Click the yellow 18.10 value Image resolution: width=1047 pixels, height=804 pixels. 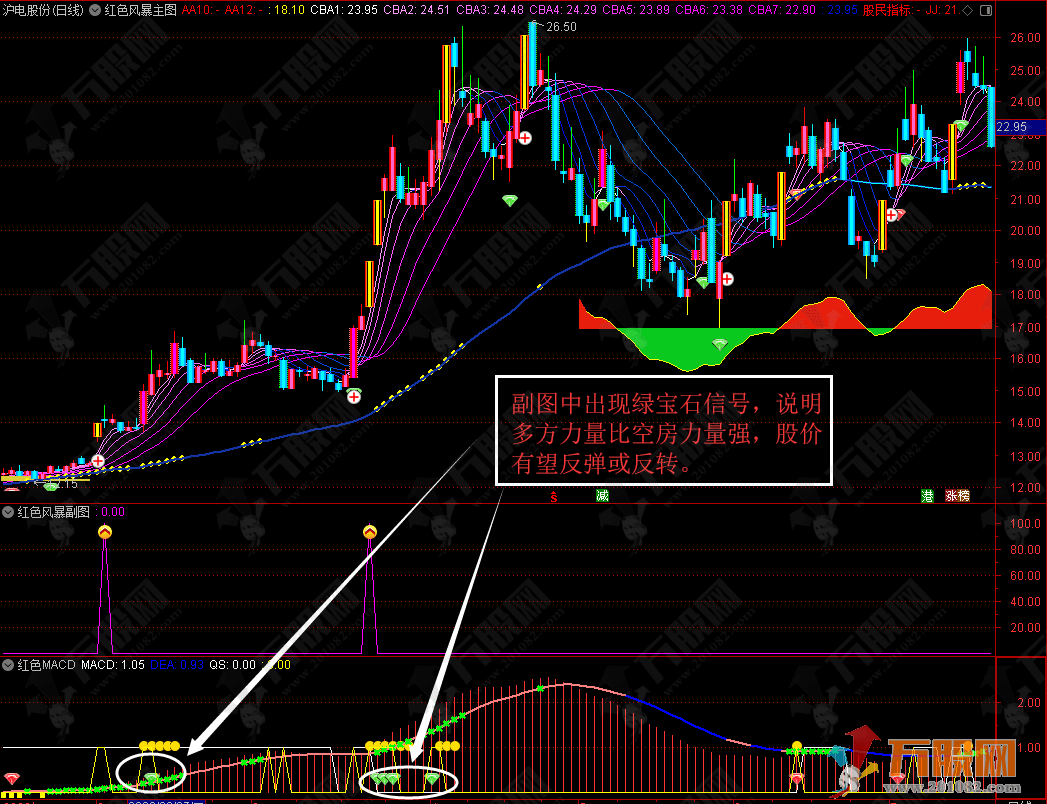click(x=290, y=10)
